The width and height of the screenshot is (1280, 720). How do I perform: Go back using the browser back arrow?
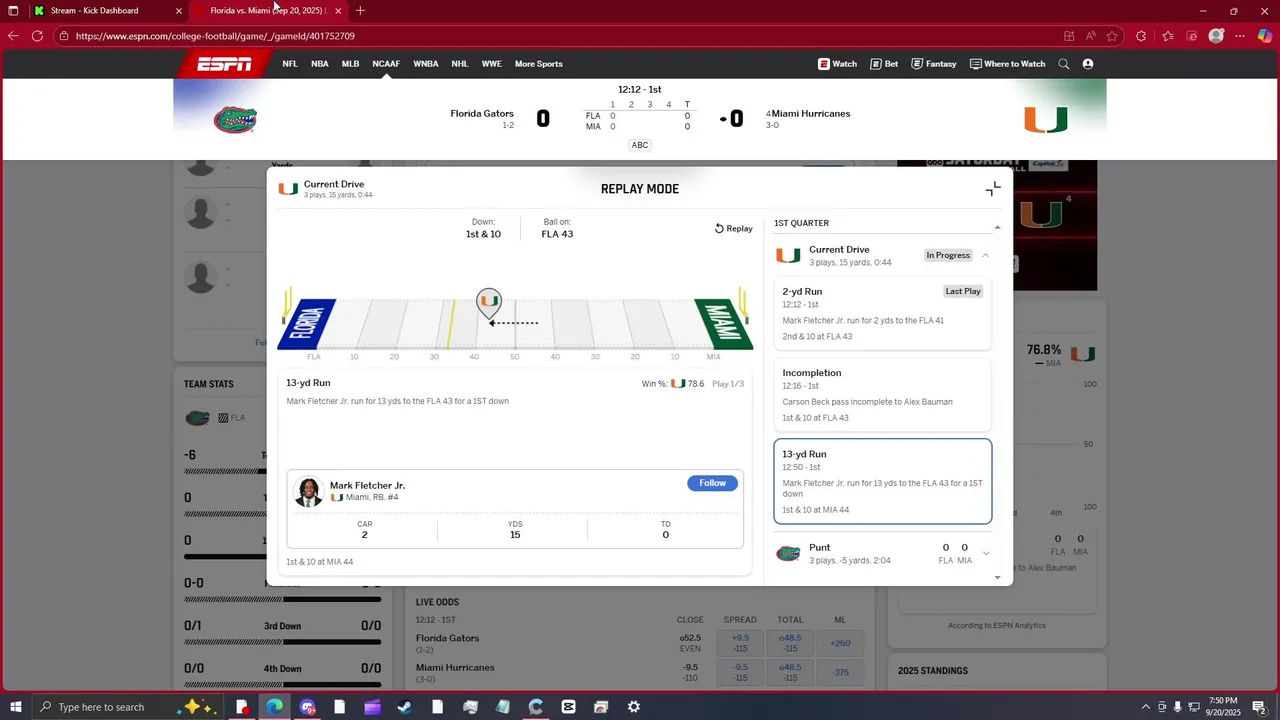coord(13,36)
